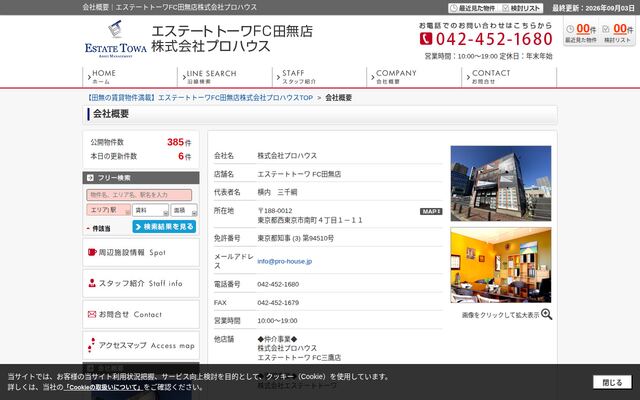
Task: Click the FAX number 042-452-1679
Action: pyautogui.click(x=278, y=302)
